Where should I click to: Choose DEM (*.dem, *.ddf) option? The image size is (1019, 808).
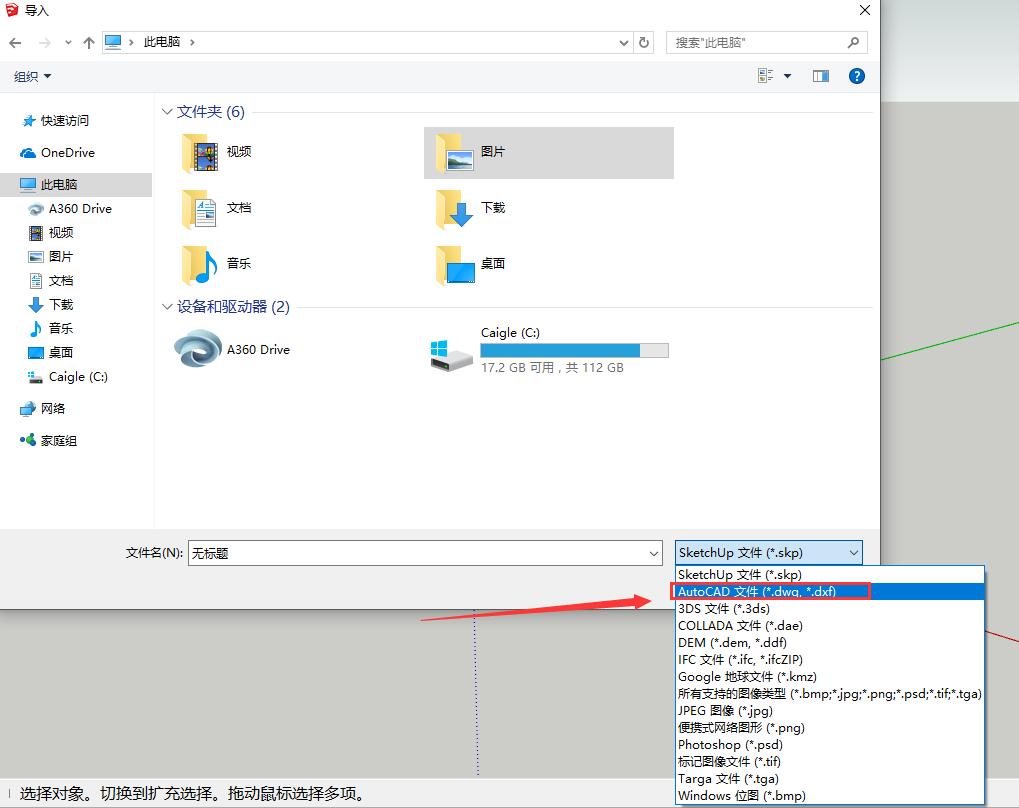coord(830,642)
